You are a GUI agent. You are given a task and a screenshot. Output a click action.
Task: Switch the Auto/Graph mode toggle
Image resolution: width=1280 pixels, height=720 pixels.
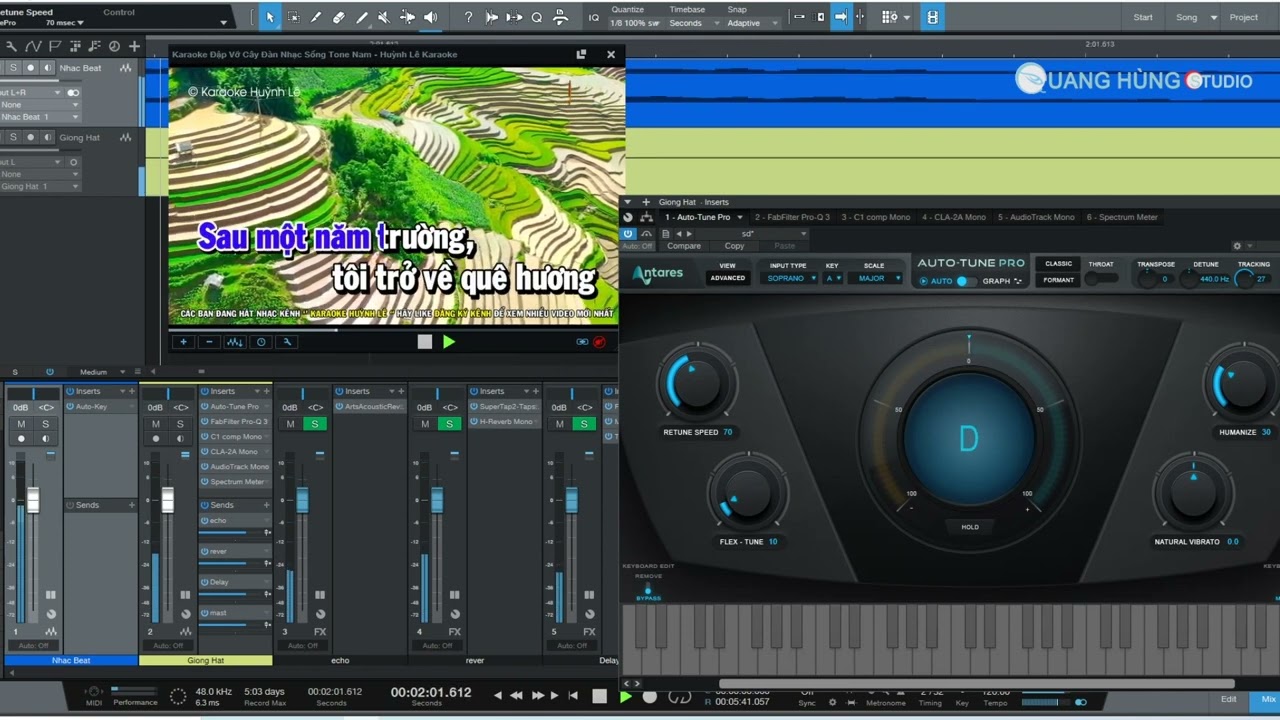965,281
